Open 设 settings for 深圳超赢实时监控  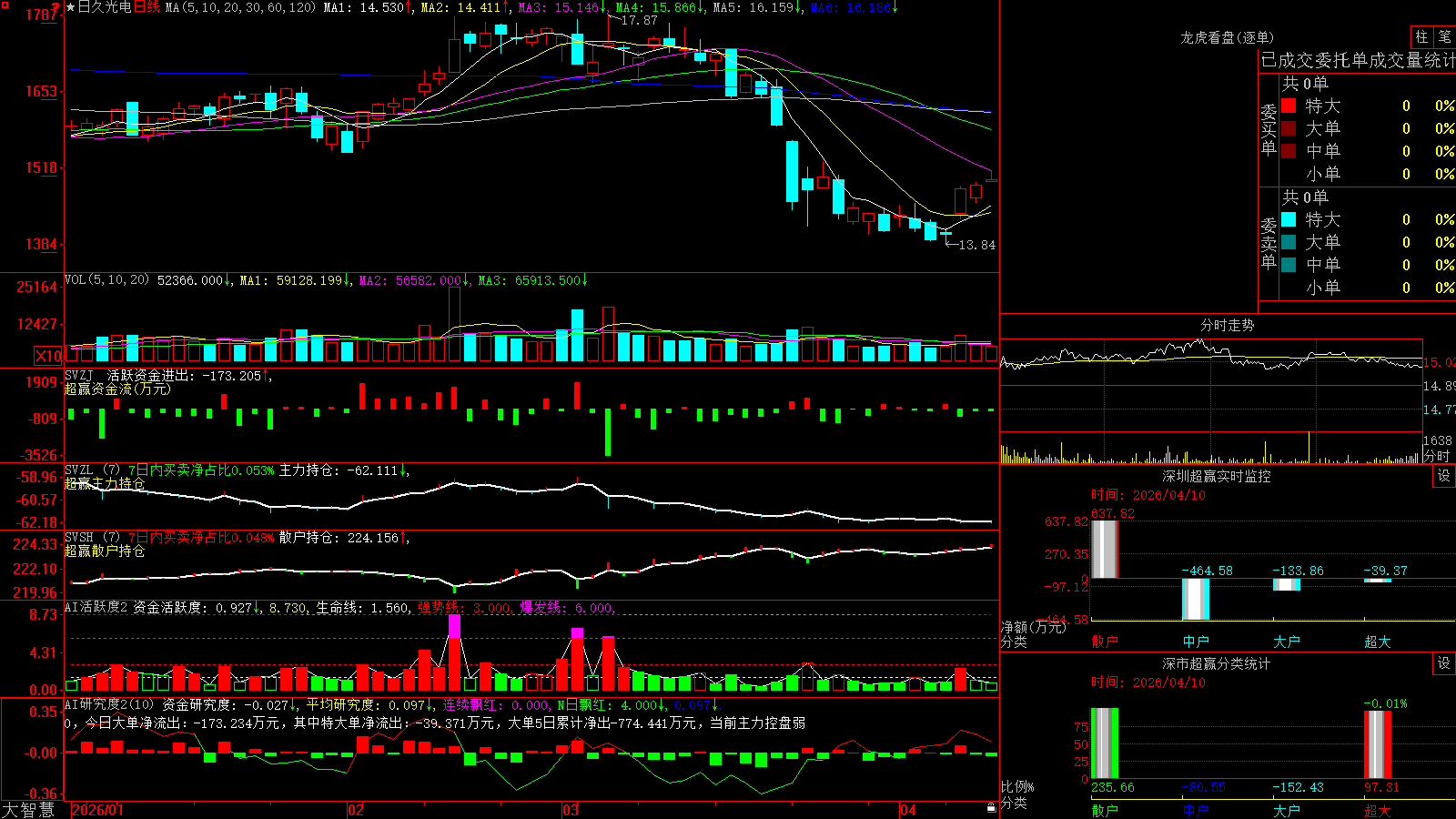(x=1444, y=476)
